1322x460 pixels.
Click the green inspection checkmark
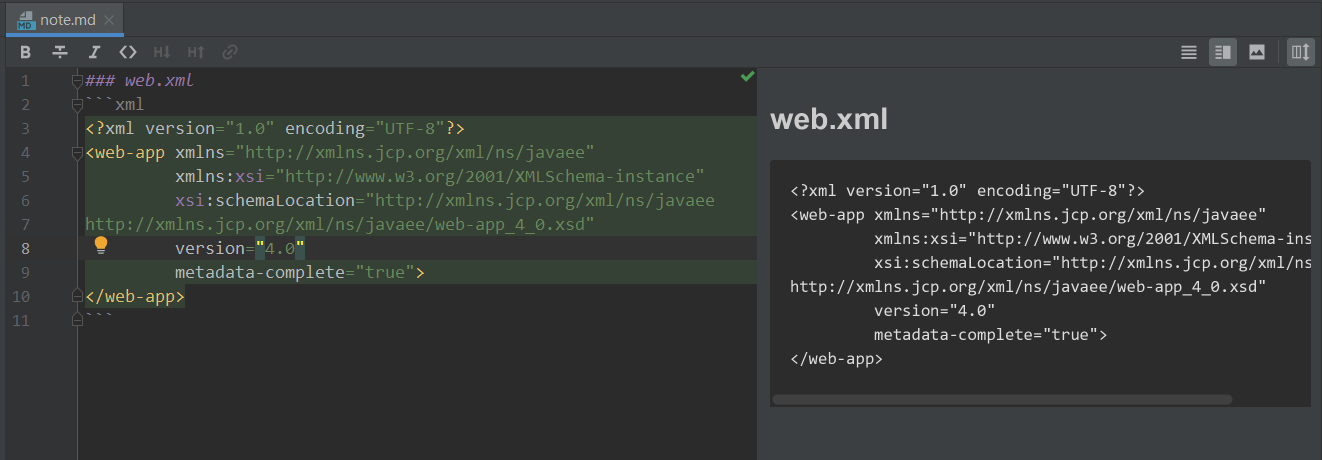[747, 76]
